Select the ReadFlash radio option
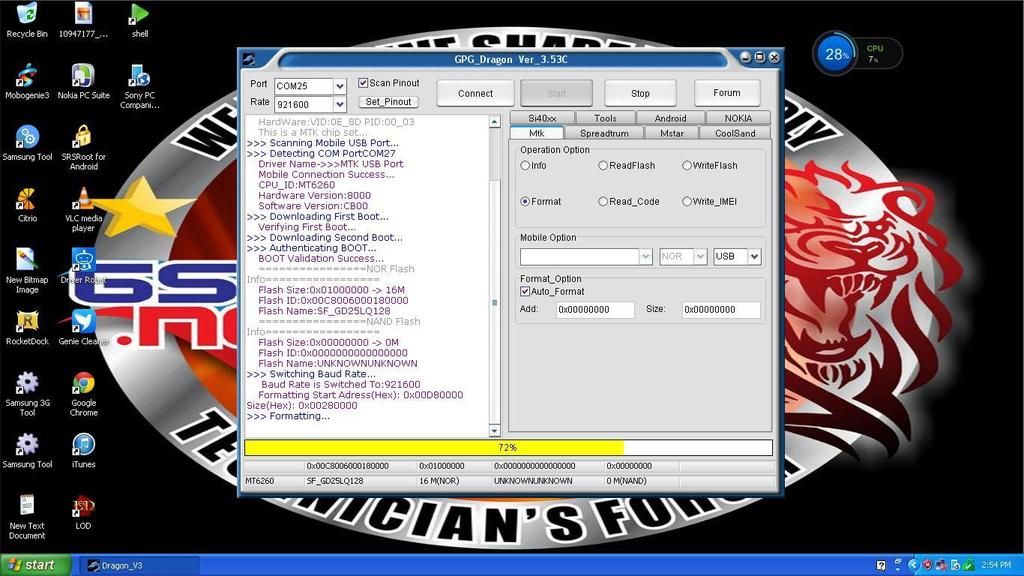This screenshot has height=576, width=1024. tap(603, 166)
